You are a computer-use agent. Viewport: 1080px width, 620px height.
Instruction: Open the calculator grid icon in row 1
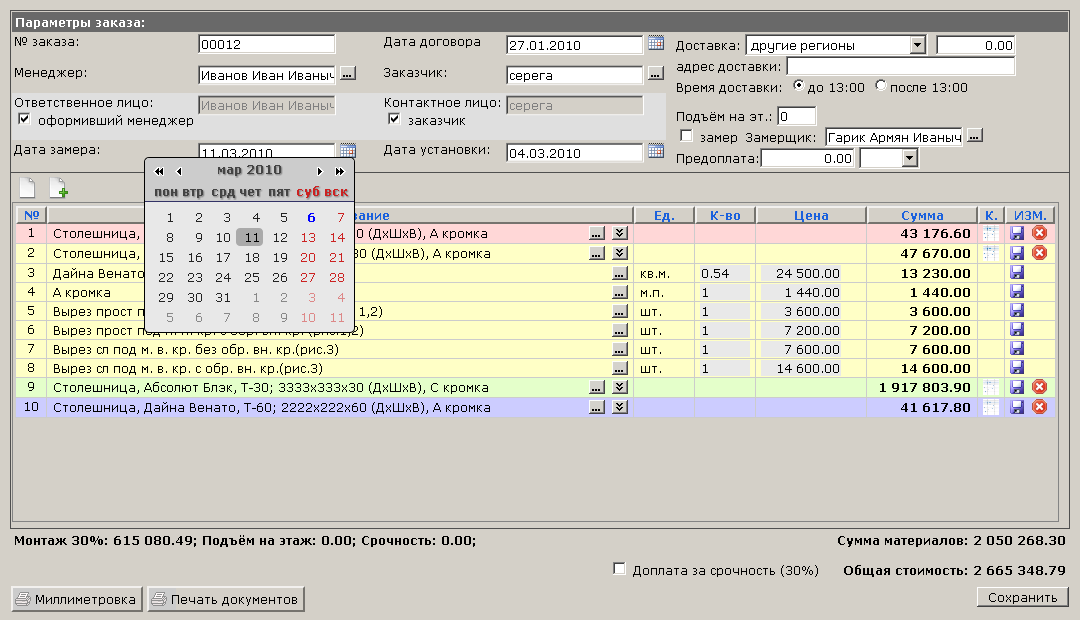coord(990,234)
